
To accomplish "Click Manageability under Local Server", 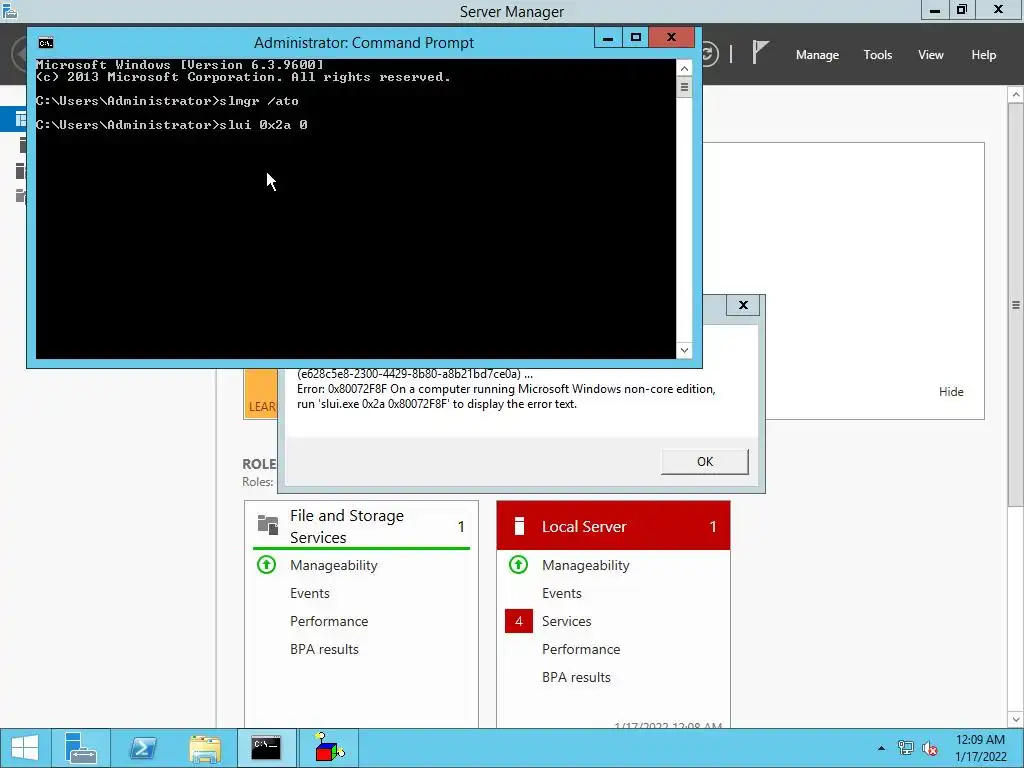I will pyautogui.click(x=586, y=566).
